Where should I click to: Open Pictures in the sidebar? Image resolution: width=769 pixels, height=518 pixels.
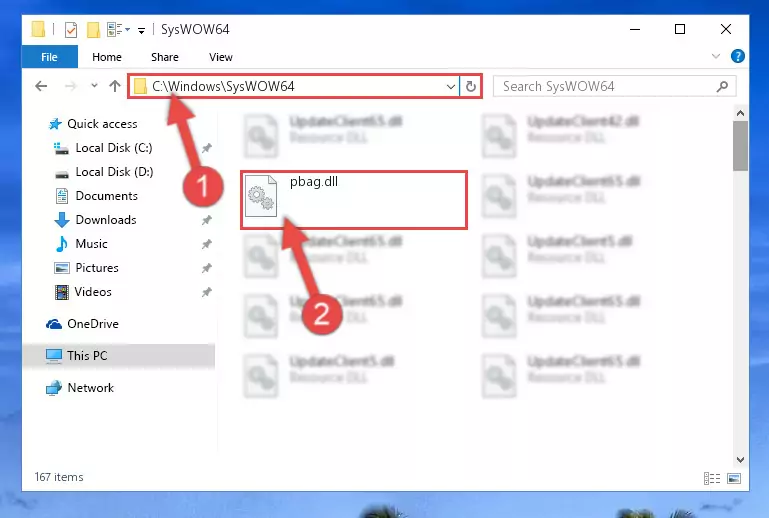point(86,268)
